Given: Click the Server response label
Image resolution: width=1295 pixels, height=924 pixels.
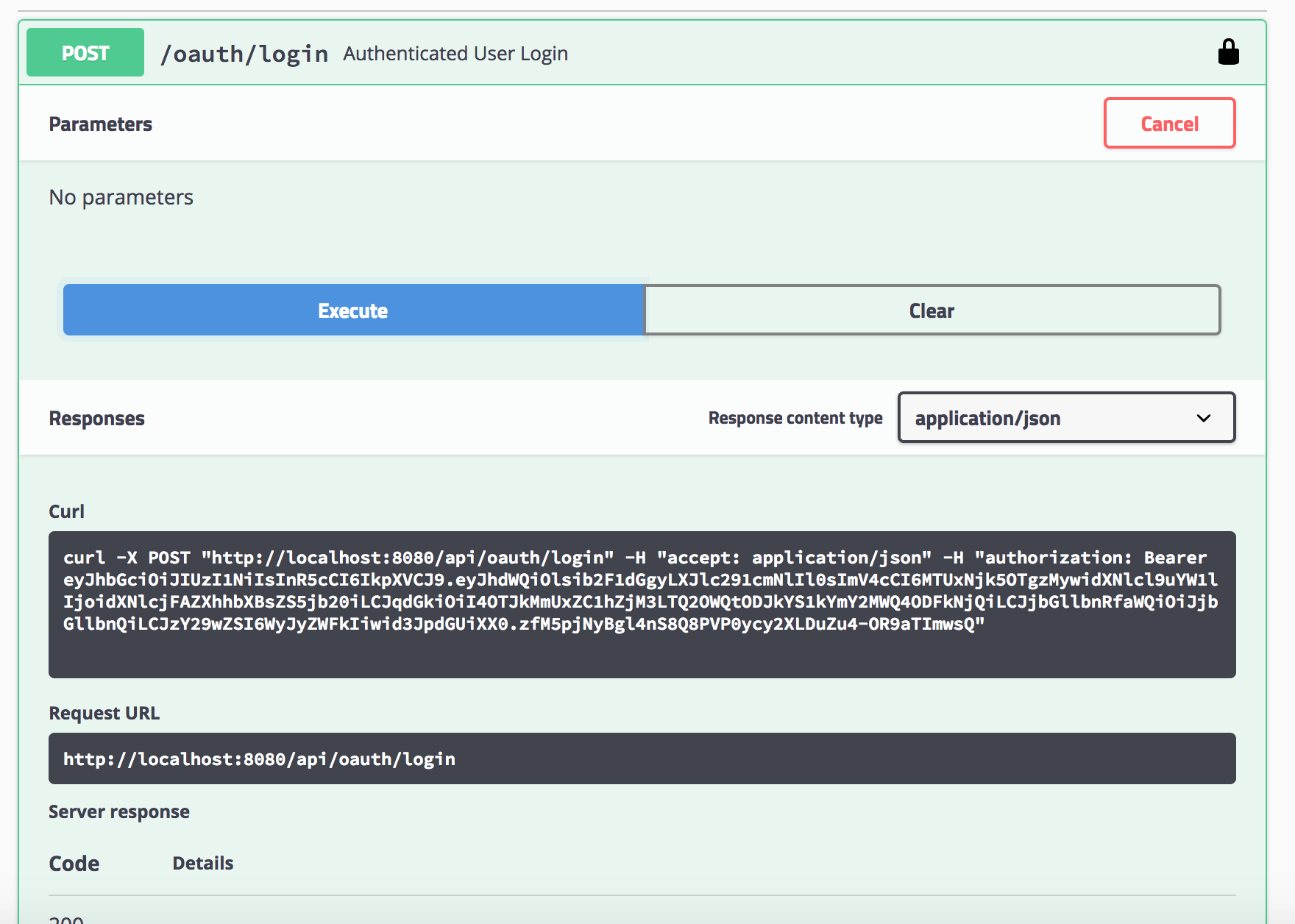Looking at the screenshot, I should 119,811.
